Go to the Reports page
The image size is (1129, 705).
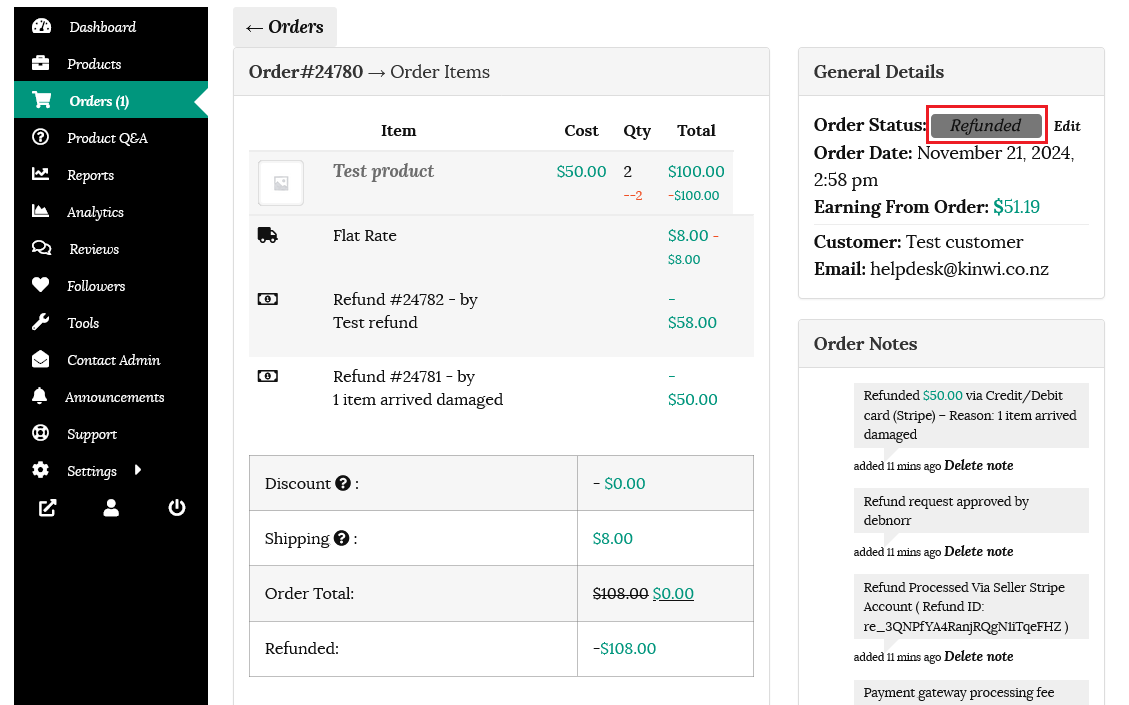[90, 175]
